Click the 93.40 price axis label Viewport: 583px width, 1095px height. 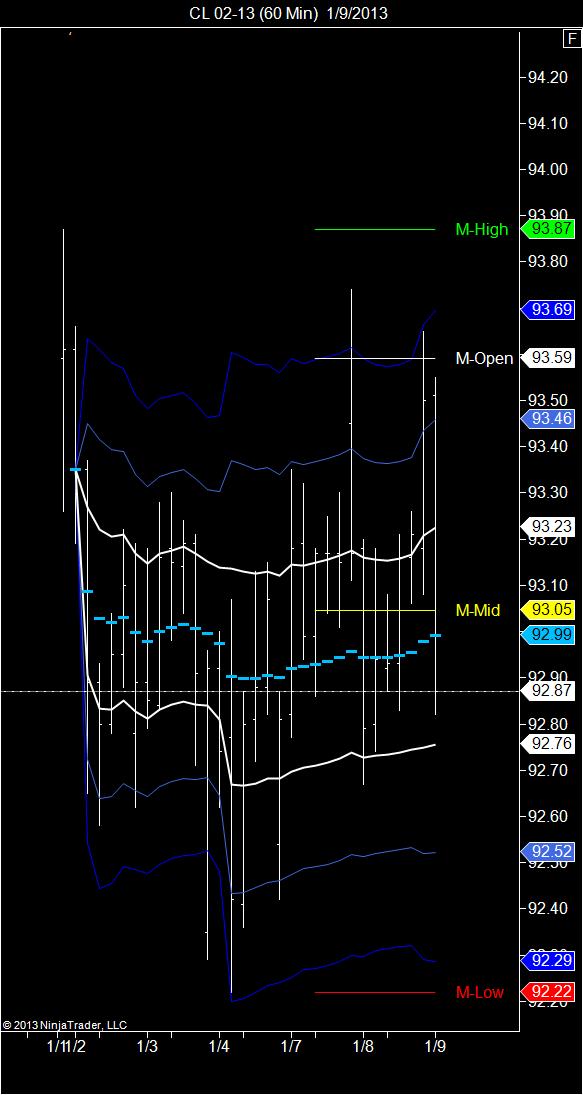point(547,447)
